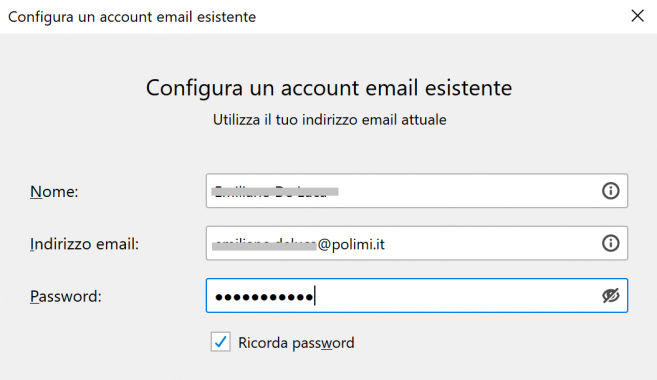657x380 pixels.
Task: Click the Ricorda password label text
Action: click(296, 343)
